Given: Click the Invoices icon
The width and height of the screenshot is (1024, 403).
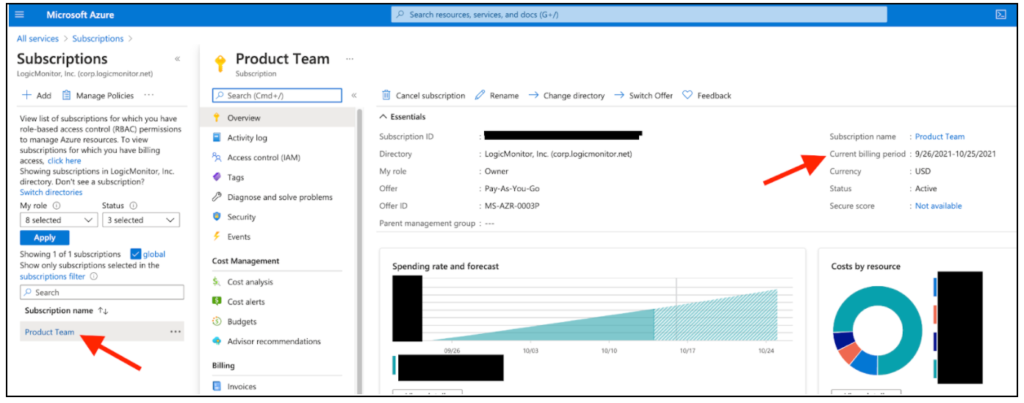Looking at the screenshot, I should pyautogui.click(x=217, y=387).
